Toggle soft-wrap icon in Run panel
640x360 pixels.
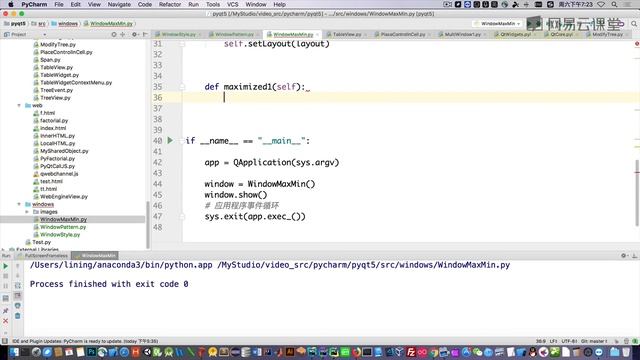(18, 286)
